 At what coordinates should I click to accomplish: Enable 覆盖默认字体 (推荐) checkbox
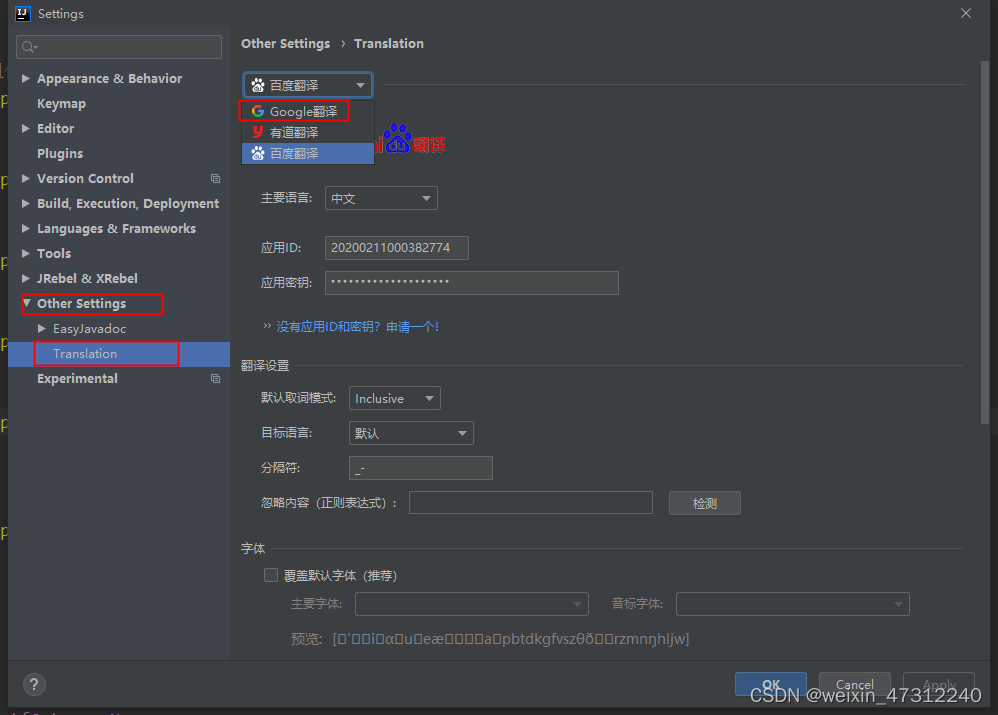pyautogui.click(x=271, y=576)
